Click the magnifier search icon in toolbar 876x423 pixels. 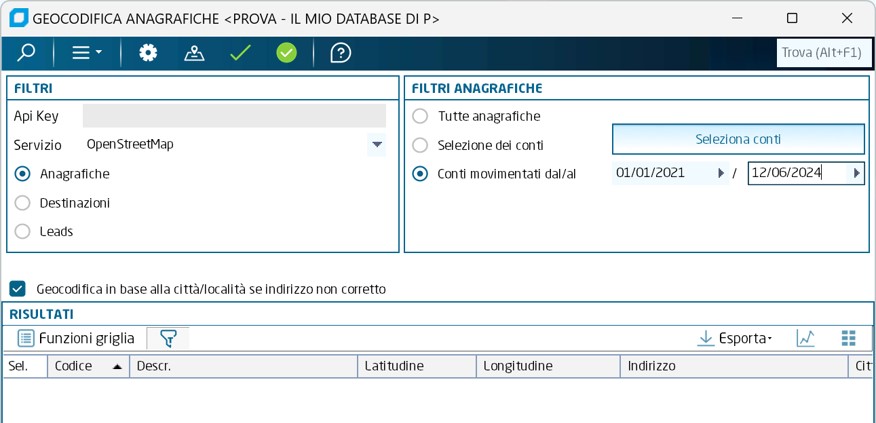tap(26, 53)
